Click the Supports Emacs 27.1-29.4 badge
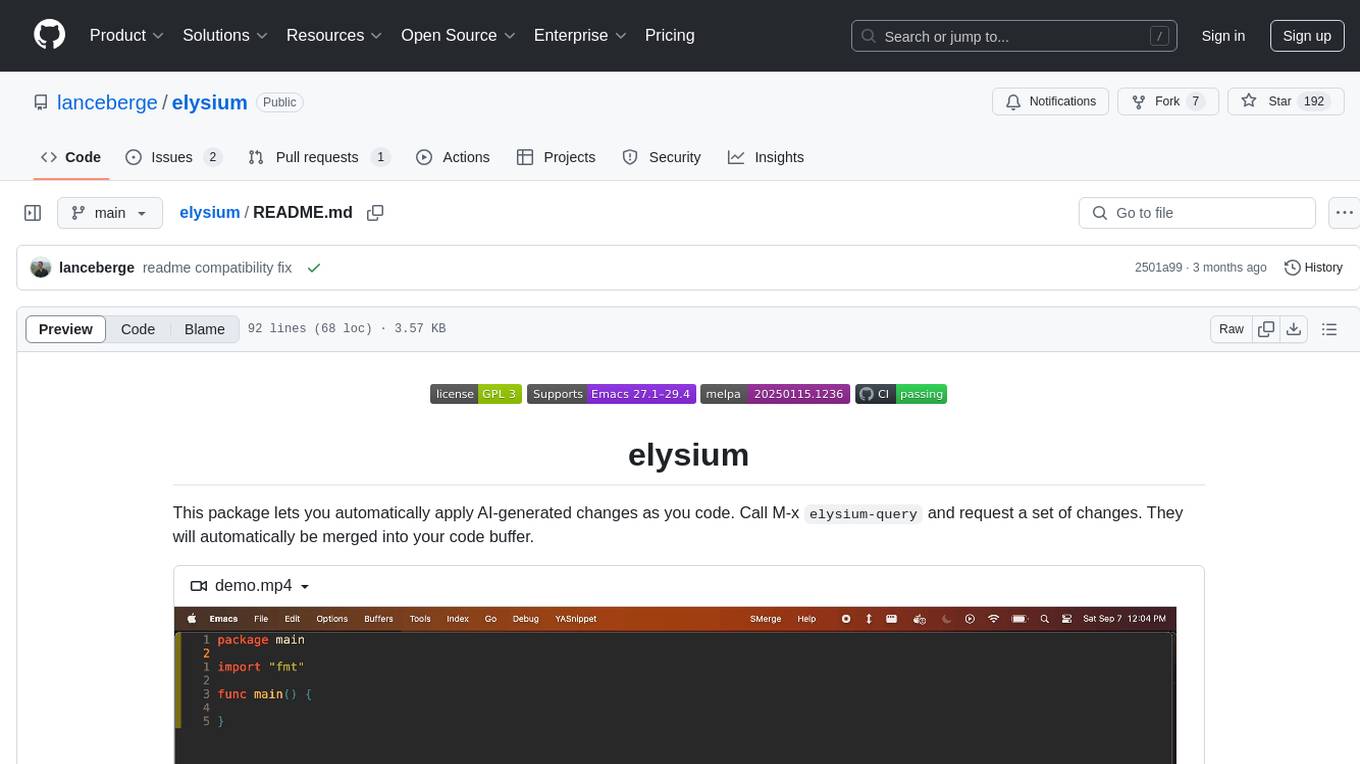Viewport: 1360px width, 764px height. point(611,394)
